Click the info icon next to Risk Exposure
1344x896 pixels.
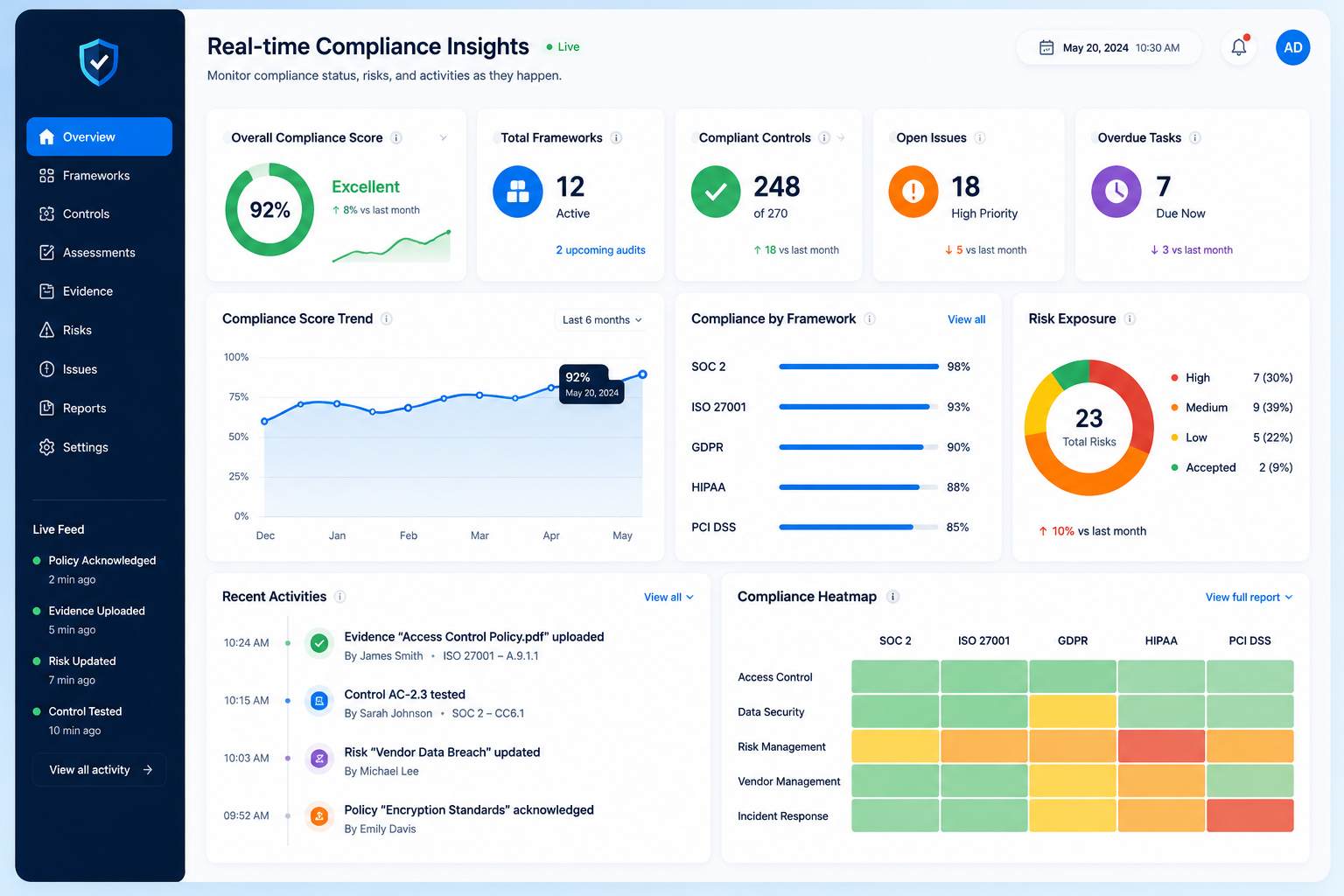pos(1130,318)
